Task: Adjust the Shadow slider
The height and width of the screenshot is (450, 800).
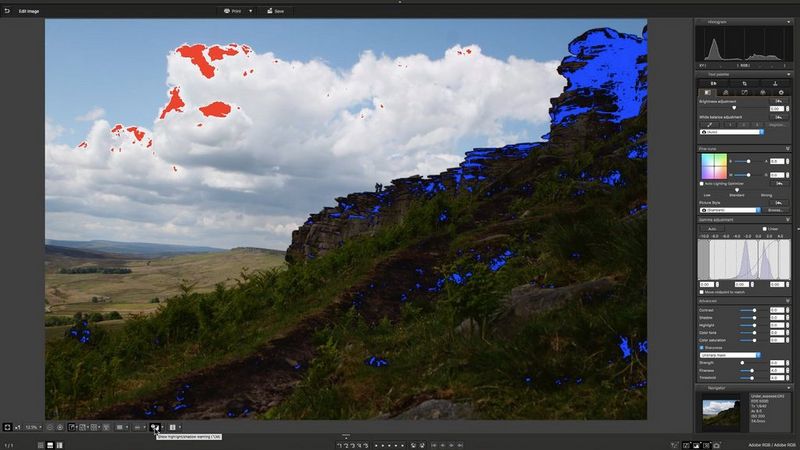Action: point(755,318)
